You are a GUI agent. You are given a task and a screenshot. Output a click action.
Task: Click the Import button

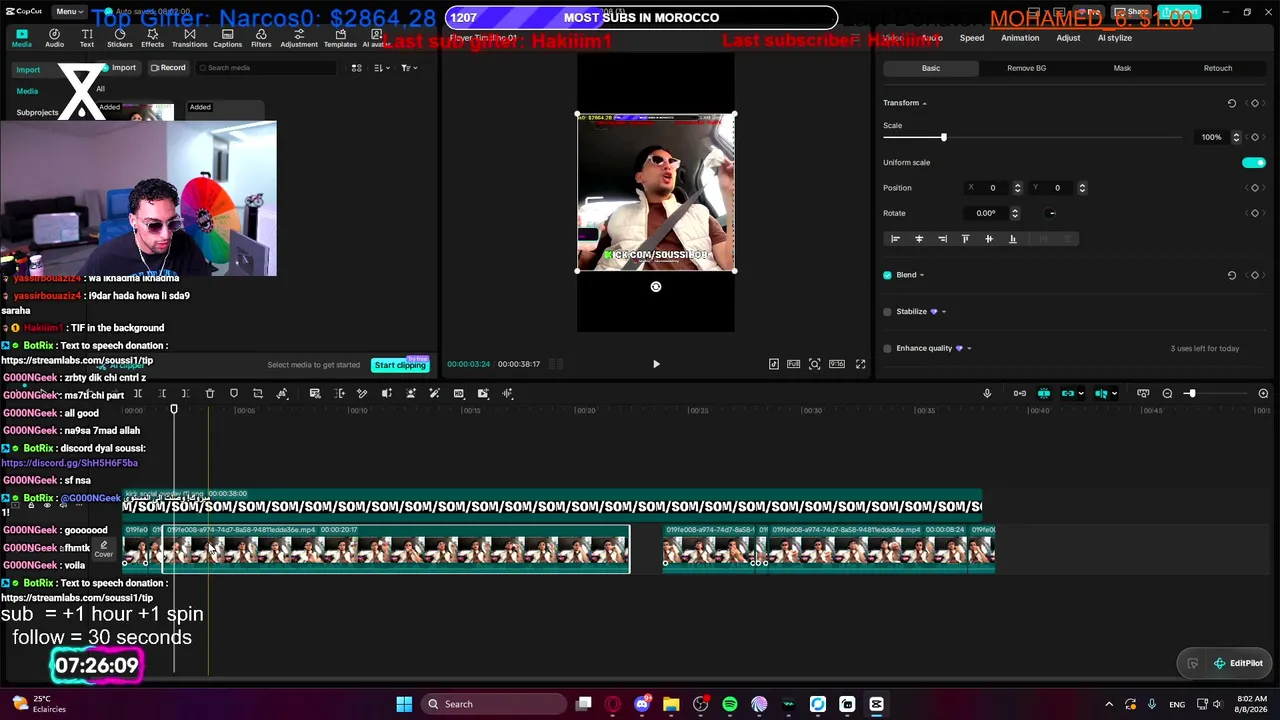(118, 68)
